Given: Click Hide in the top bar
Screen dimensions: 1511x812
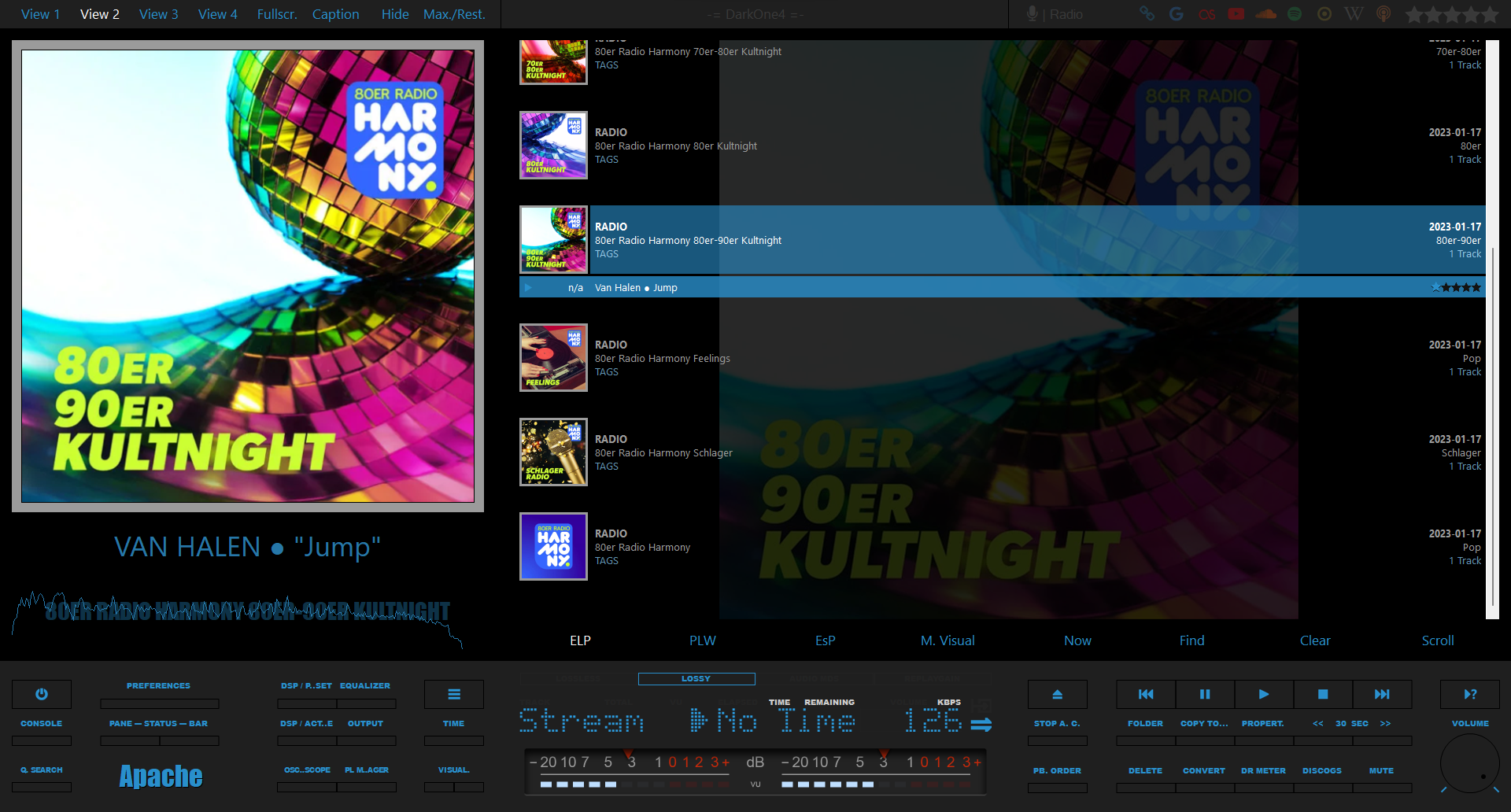Looking at the screenshot, I should (x=395, y=14).
